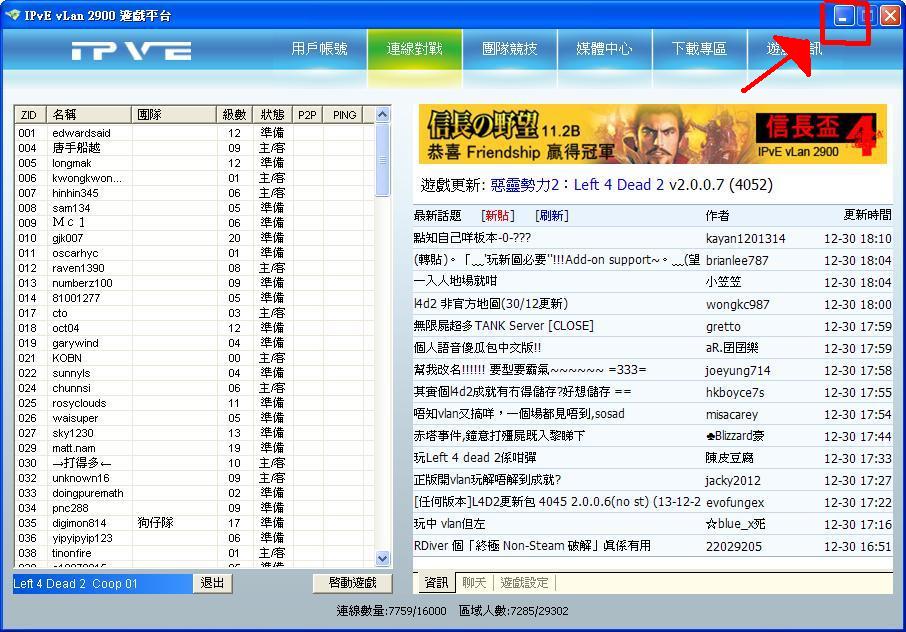Select player numberz100 in list

point(82,283)
